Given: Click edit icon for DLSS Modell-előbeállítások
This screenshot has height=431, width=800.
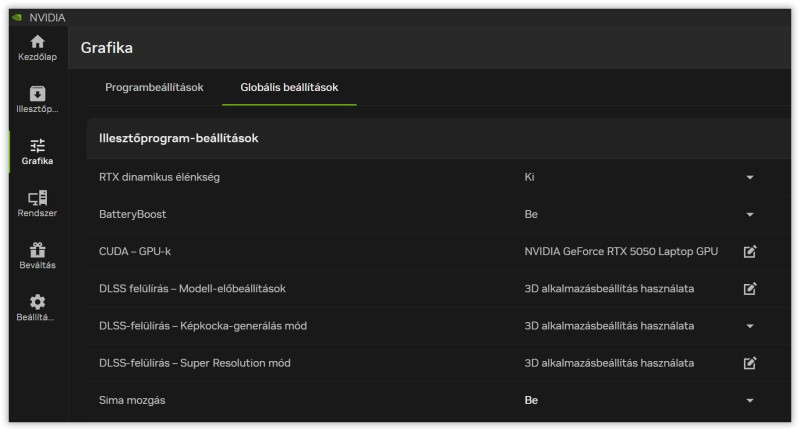Looking at the screenshot, I should [x=750, y=288].
